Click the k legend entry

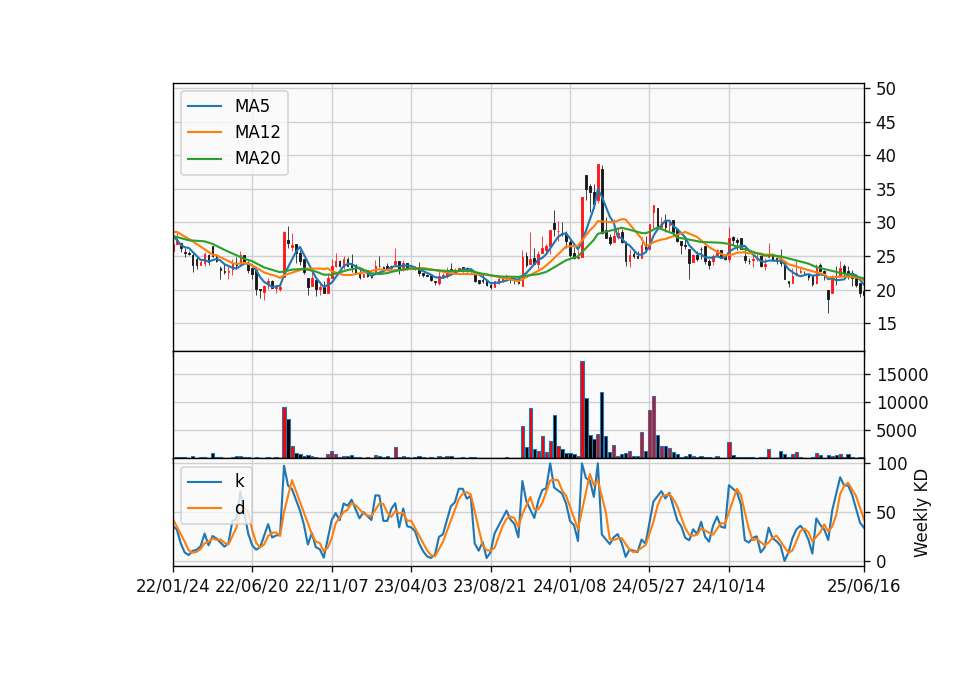pyautogui.click(x=239, y=481)
